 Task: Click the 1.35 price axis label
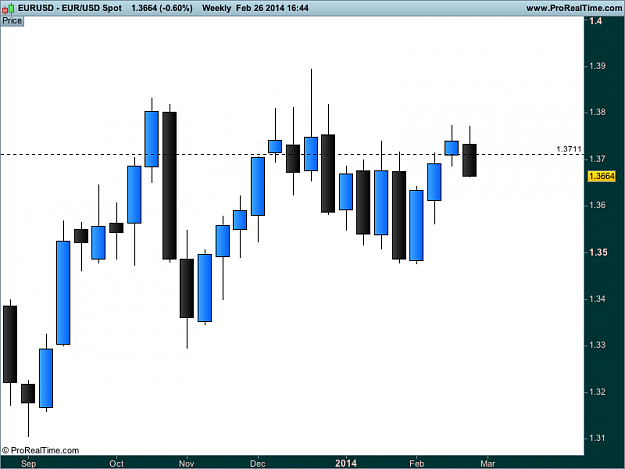point(598,252)
